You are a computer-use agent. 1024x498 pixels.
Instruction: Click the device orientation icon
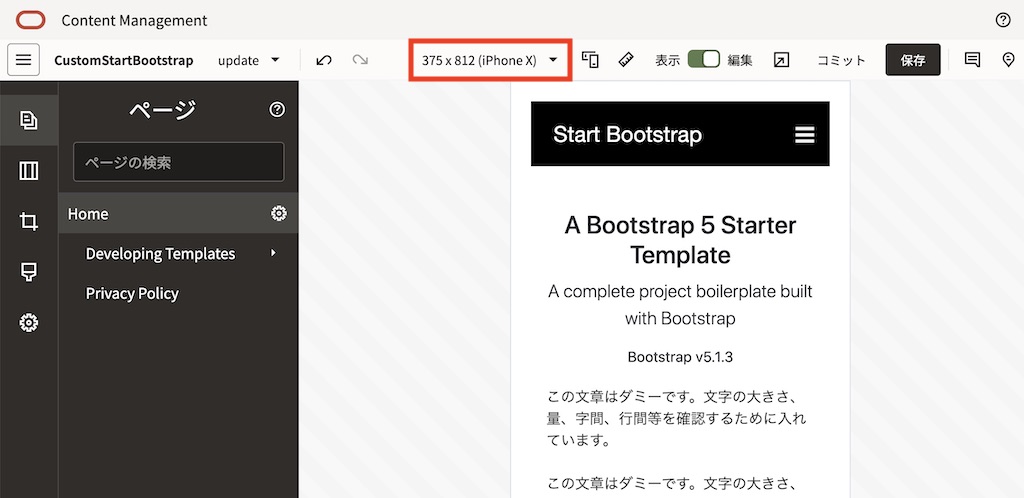(x=590, y=60)
